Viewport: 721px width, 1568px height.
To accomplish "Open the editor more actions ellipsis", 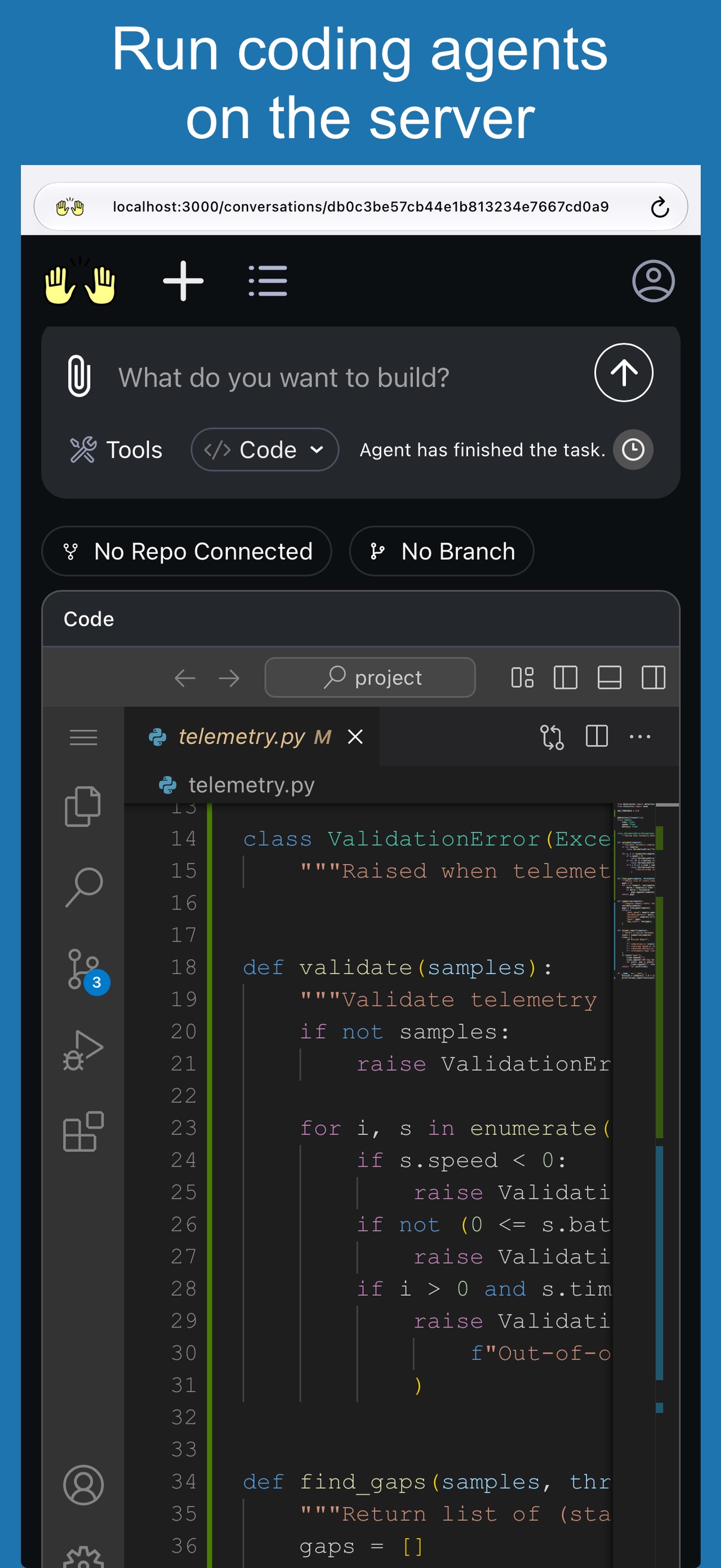I will 640,737.
